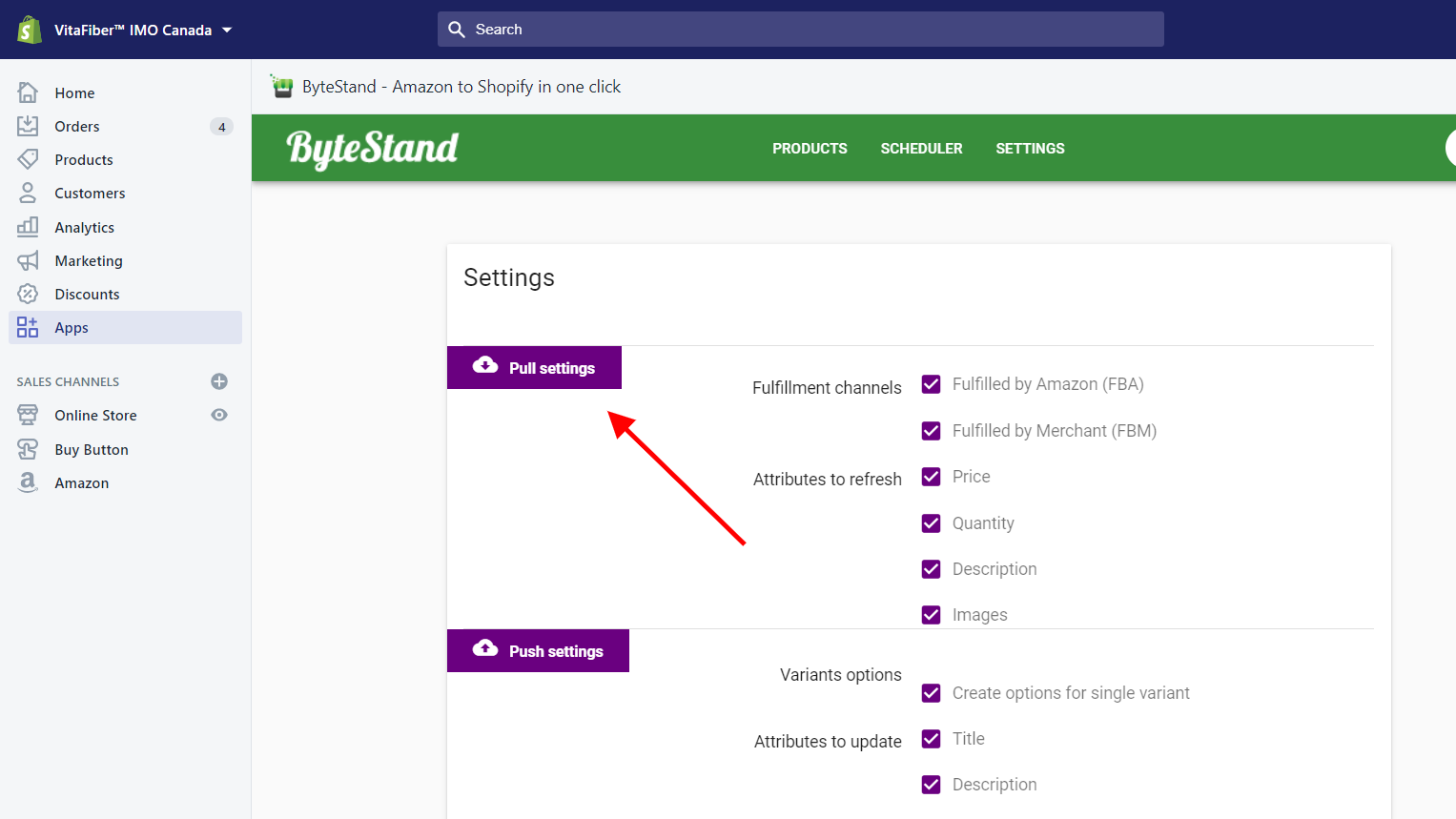Switch to the SCHEDULER tab in ByteStand
The width and height of the screenshot is (1456, 819).
(x=921, y=149)
